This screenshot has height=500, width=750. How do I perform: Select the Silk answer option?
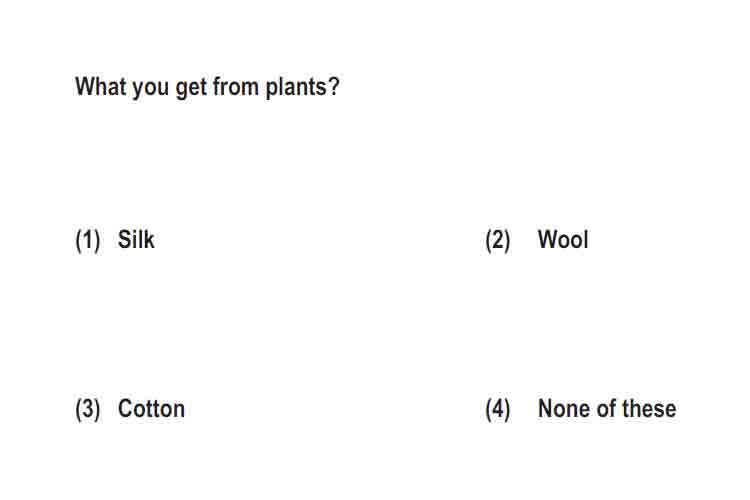click(x=136, y=239)
